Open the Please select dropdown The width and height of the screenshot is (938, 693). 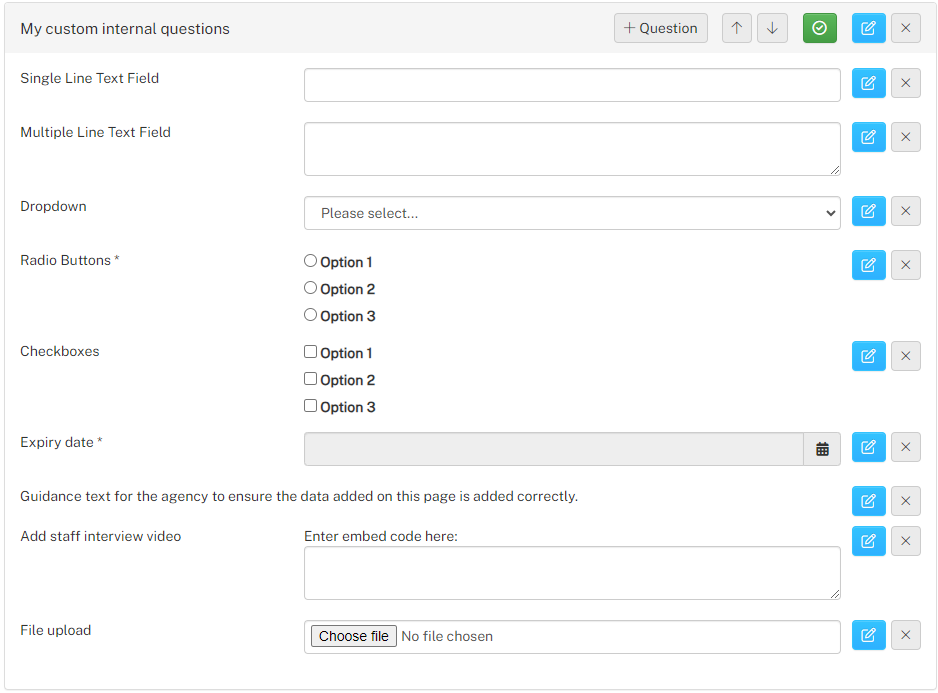tap(572, 213)
